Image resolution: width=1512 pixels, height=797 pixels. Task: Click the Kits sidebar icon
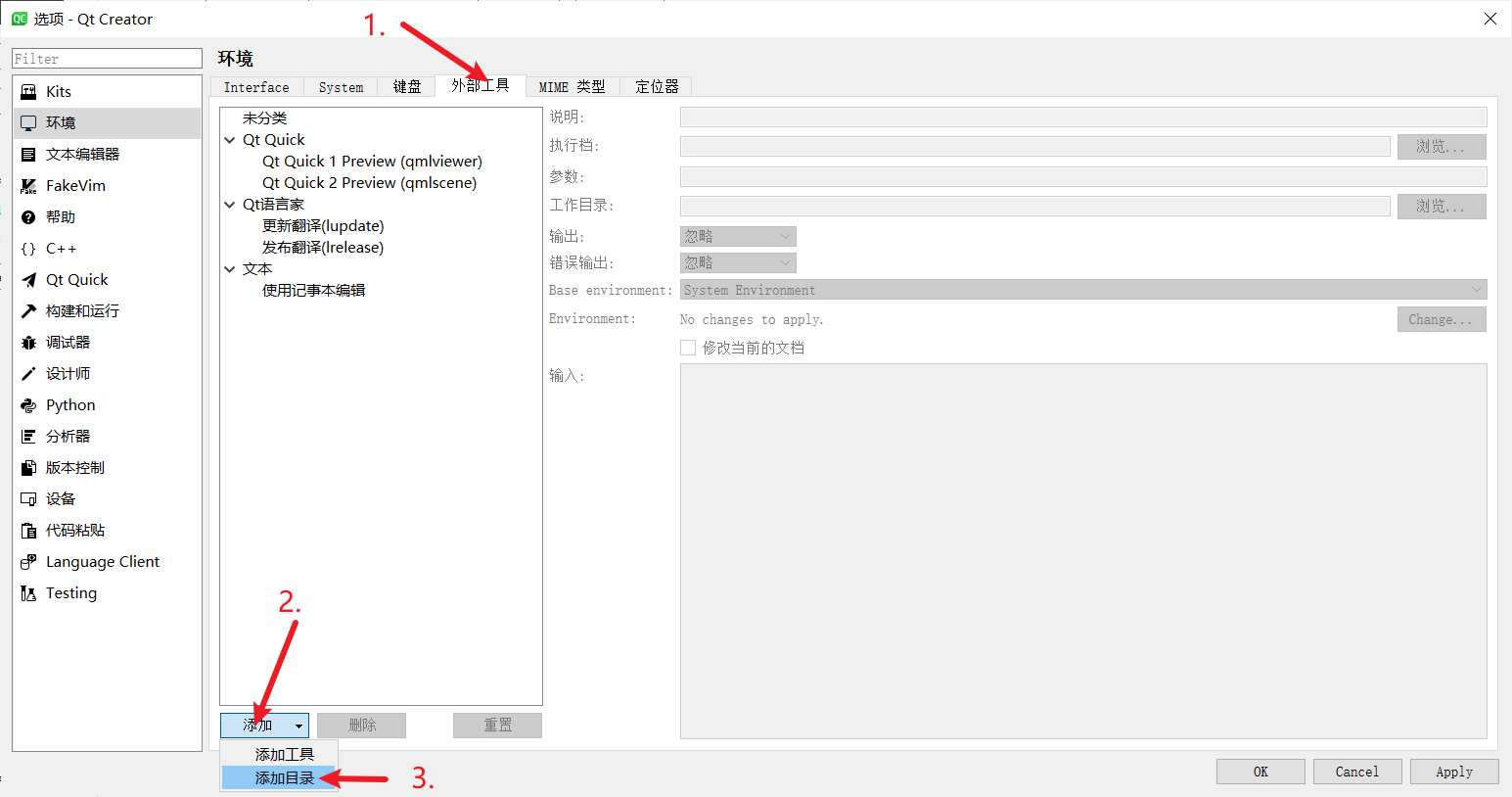pos(28,91)
